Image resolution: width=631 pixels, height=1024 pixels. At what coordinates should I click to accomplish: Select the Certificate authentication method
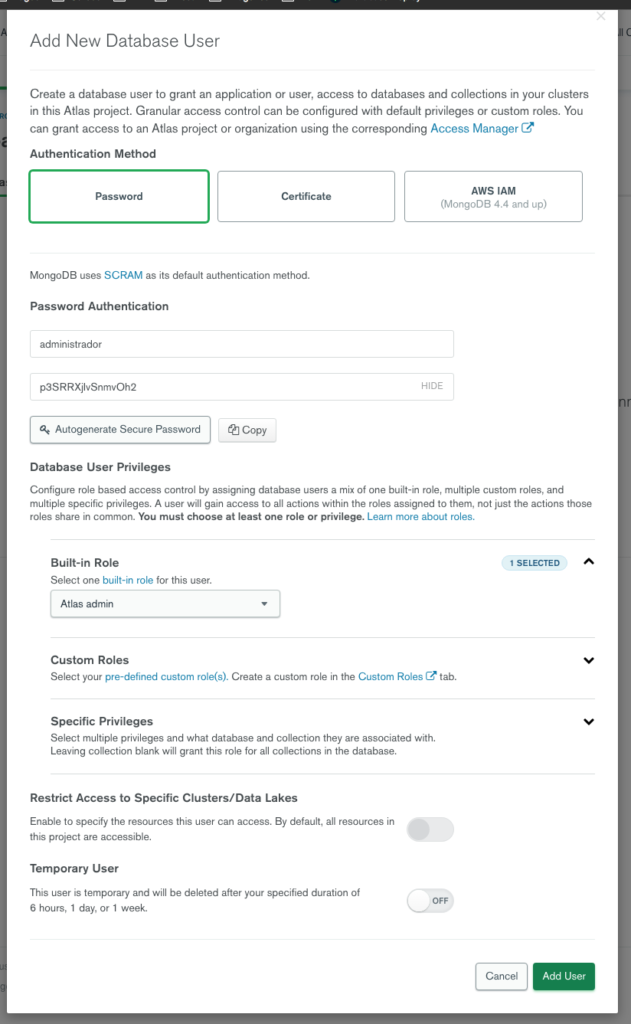click(306, 196)
